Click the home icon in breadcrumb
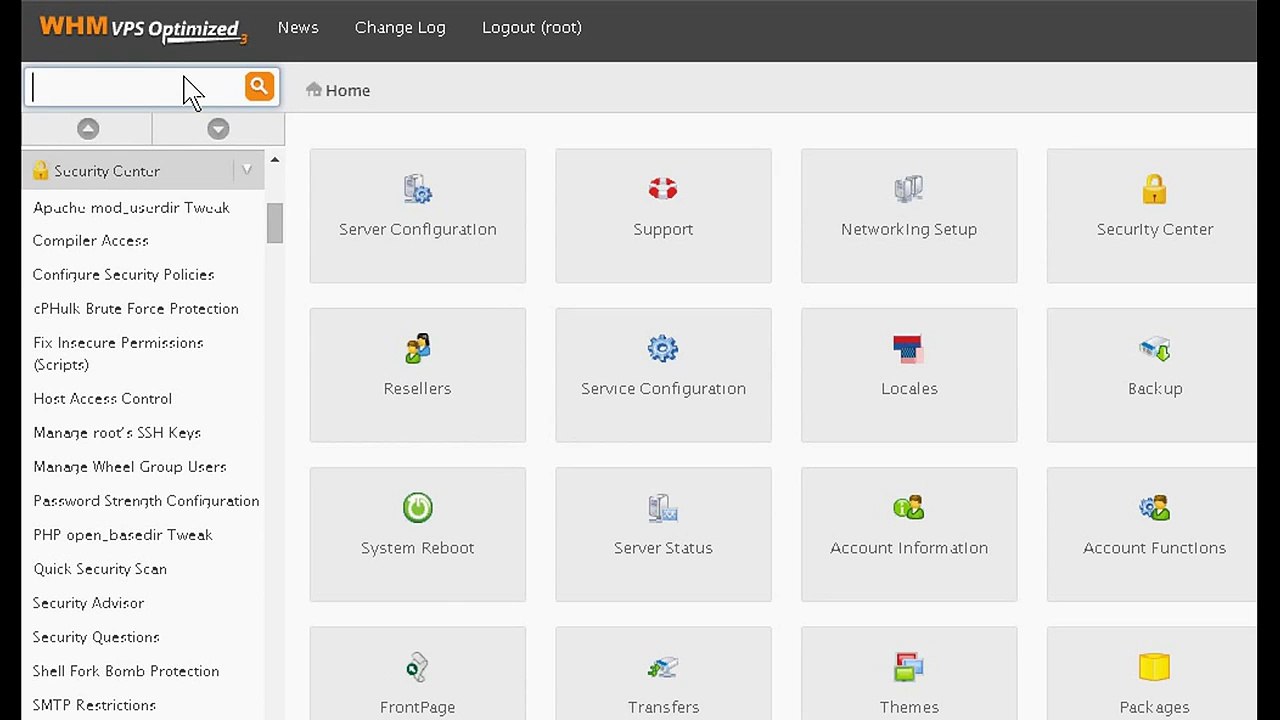The height and width of the screenshot is (720, 1280). click(x=314, y=90)
